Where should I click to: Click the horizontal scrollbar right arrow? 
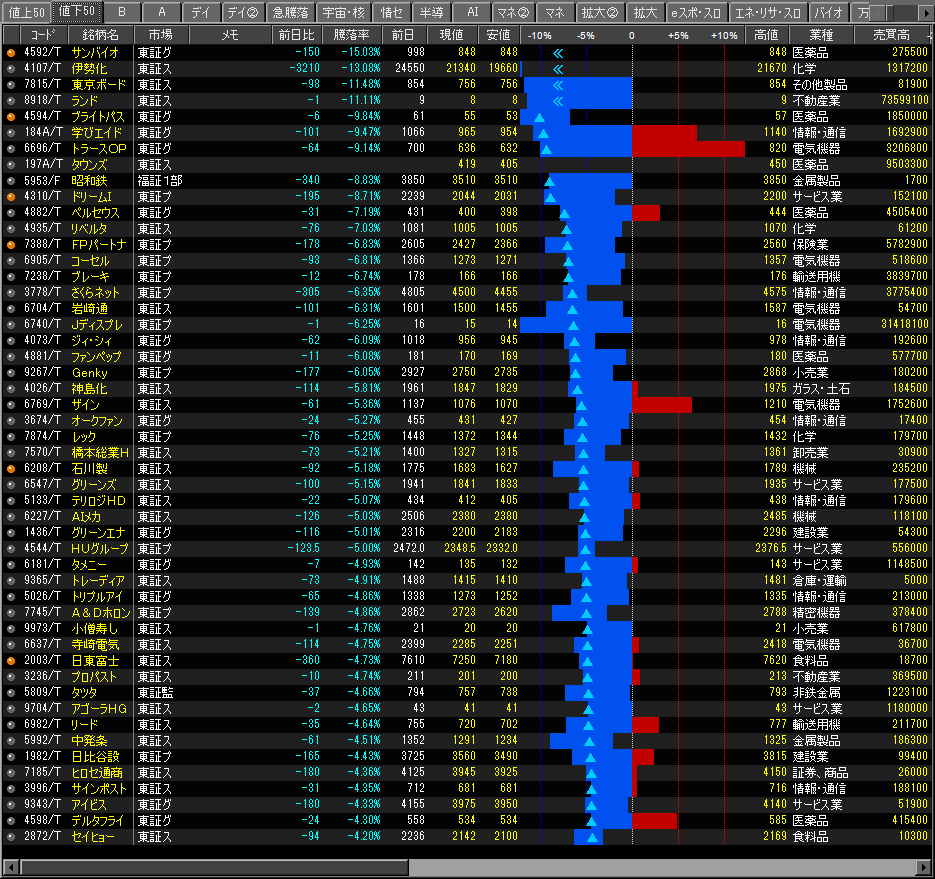click(924, 867)
